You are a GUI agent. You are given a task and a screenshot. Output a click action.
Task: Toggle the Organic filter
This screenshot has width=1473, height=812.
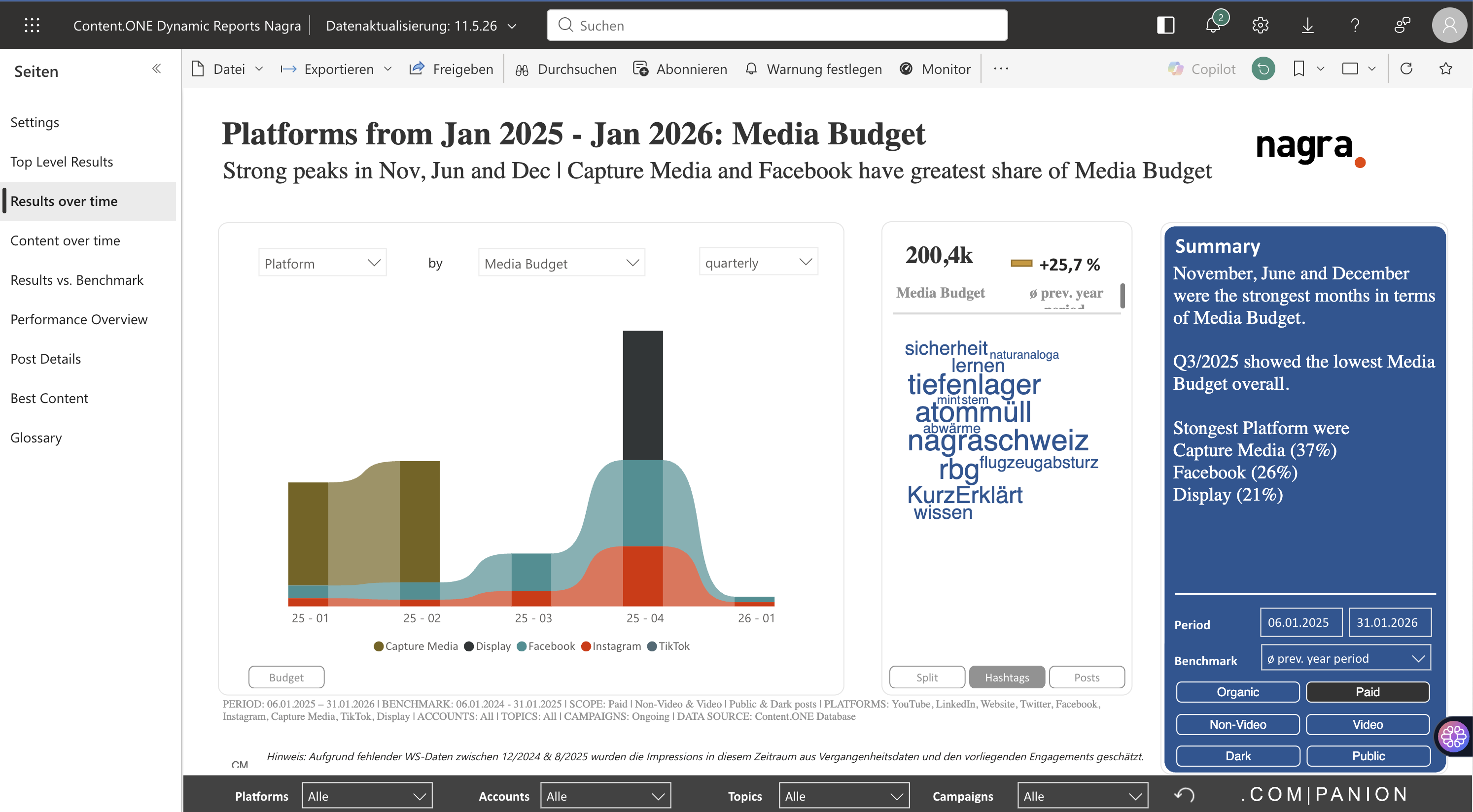(1237, 692)
